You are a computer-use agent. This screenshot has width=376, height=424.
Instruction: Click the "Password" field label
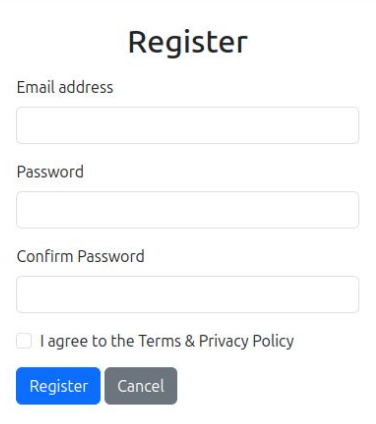point(50,172)
